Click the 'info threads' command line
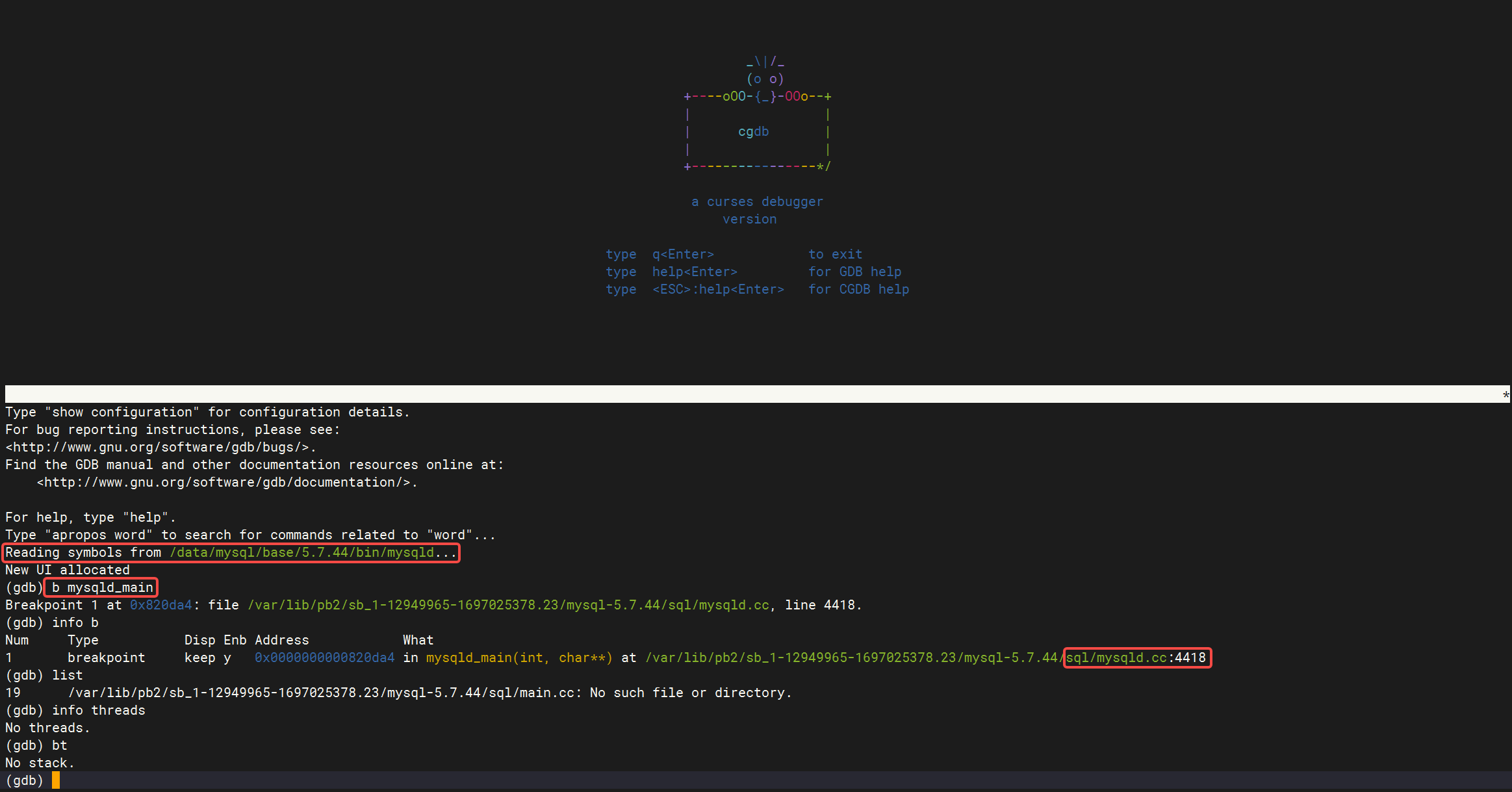The width and height of the screenshot is (1512, 792). coord(98,711)
